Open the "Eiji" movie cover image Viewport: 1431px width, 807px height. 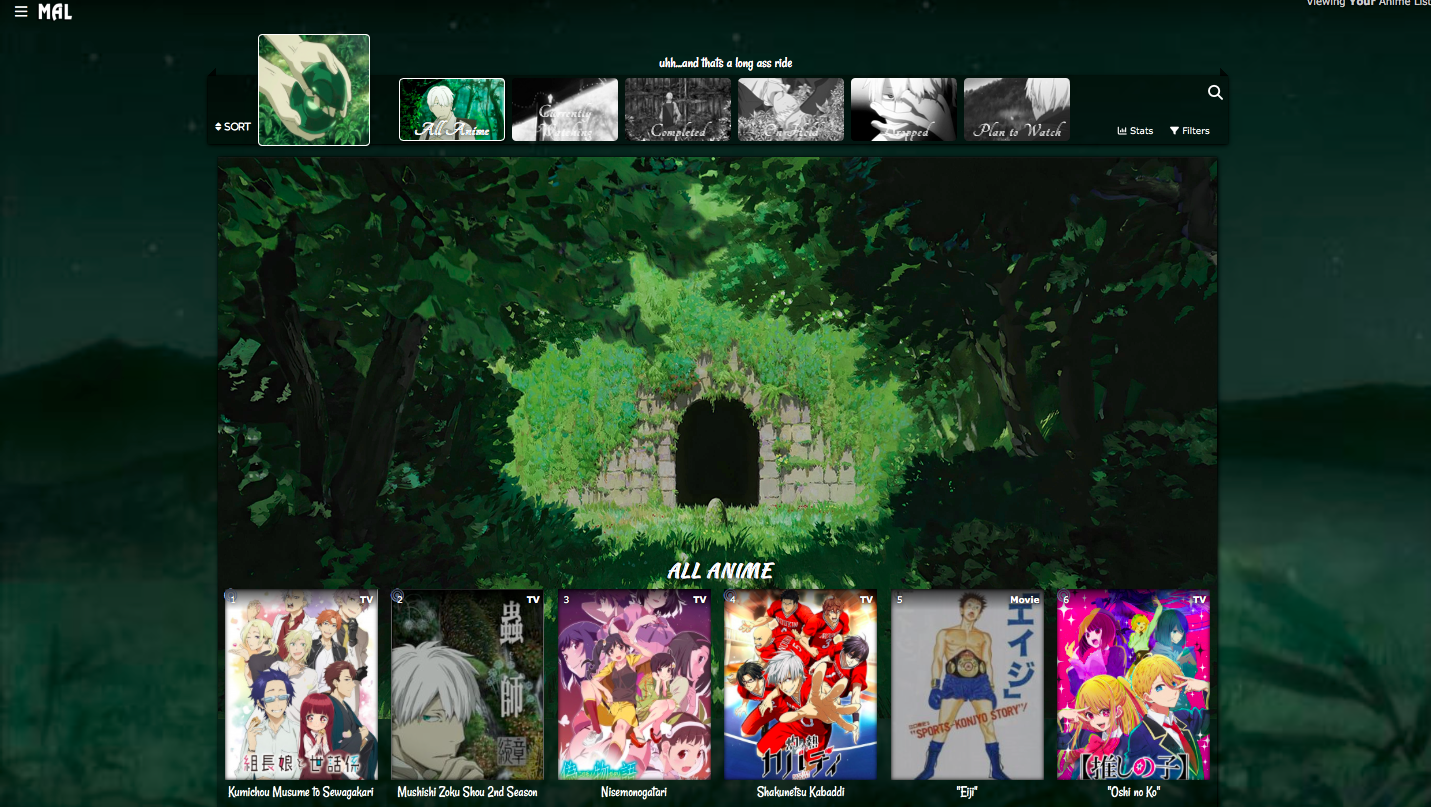967,685
